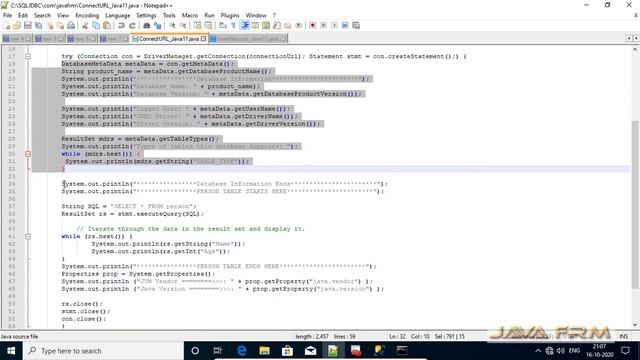This screenshot has height=360, width=640.
Task: Open the Language menu
Action: (x=118, y=15)
